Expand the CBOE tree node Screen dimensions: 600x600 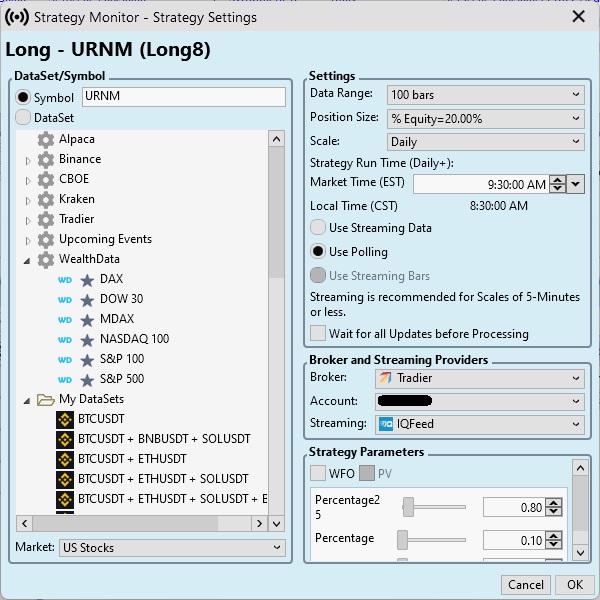click(x=28, y=181)
